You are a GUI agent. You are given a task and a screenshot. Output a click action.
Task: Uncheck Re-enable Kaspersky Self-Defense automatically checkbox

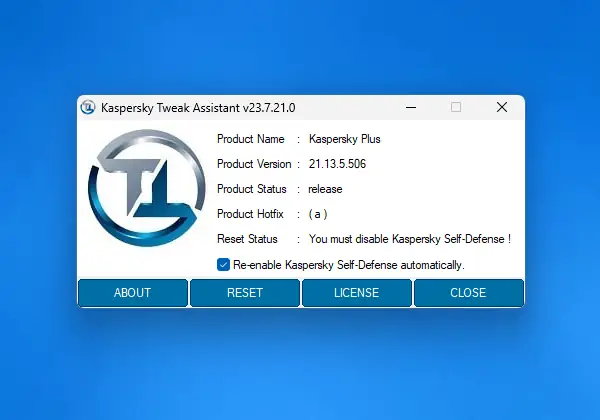tap(223, 265)
